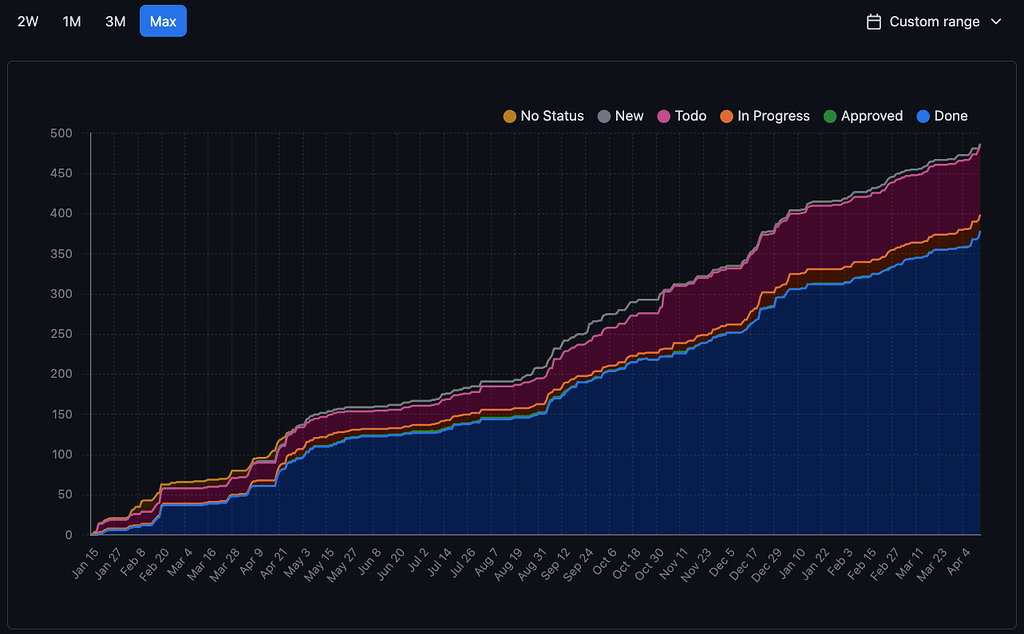
Task: Click the green Approved color dot
Action: 829,116
